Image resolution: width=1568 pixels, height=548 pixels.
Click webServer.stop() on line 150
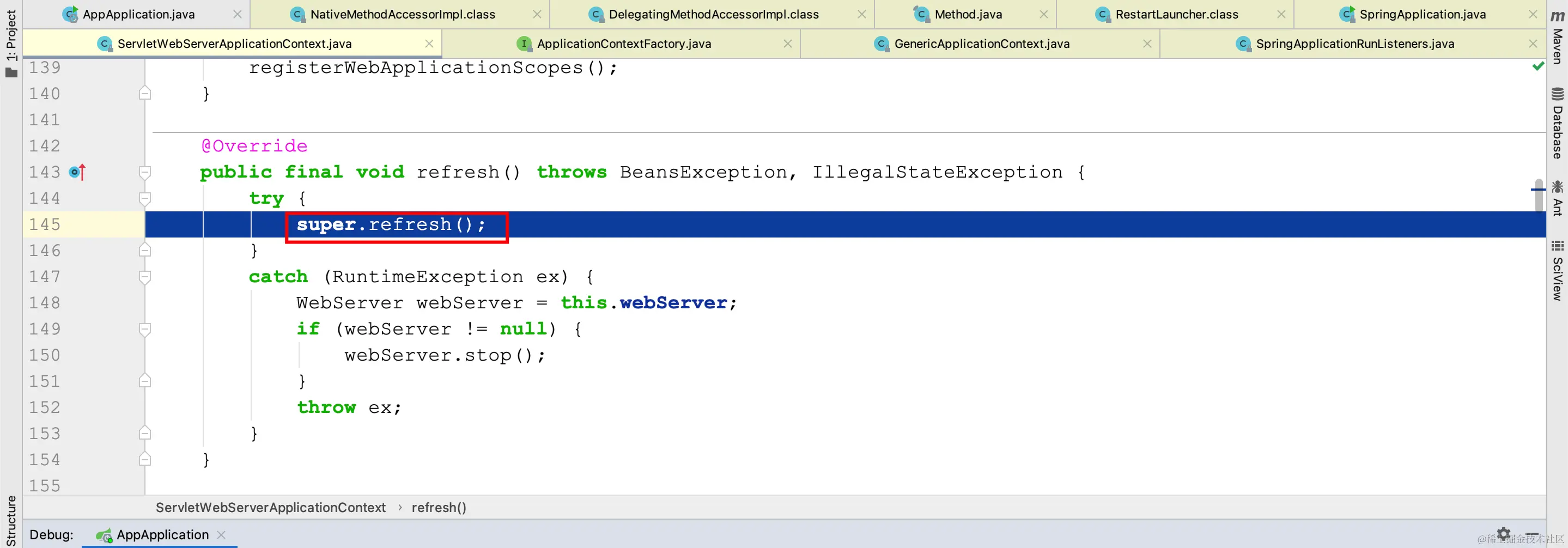pos(445,355)
